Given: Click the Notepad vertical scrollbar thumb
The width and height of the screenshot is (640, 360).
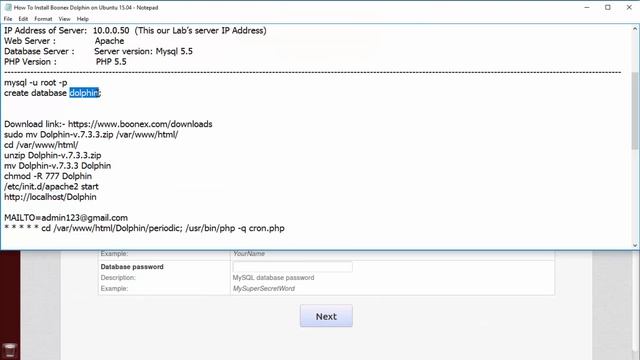Looking at the screenshot, I should [635, 110].
